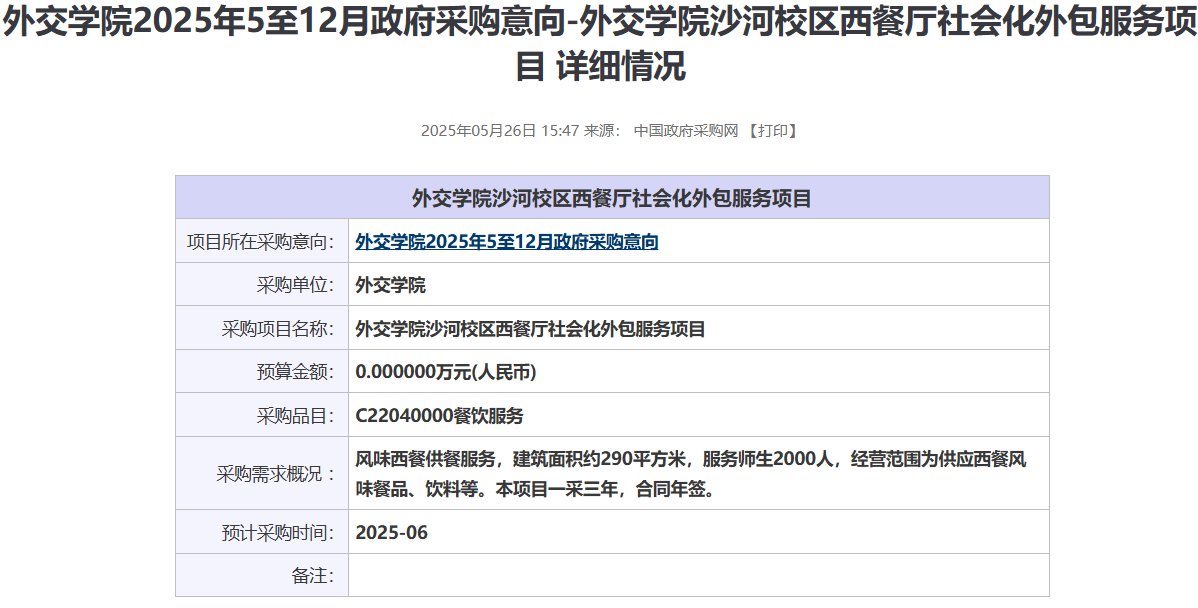The width and height of the screenshot is (1198, 608).
Task: Click the purple table header row title
Action: click(612, 198)
